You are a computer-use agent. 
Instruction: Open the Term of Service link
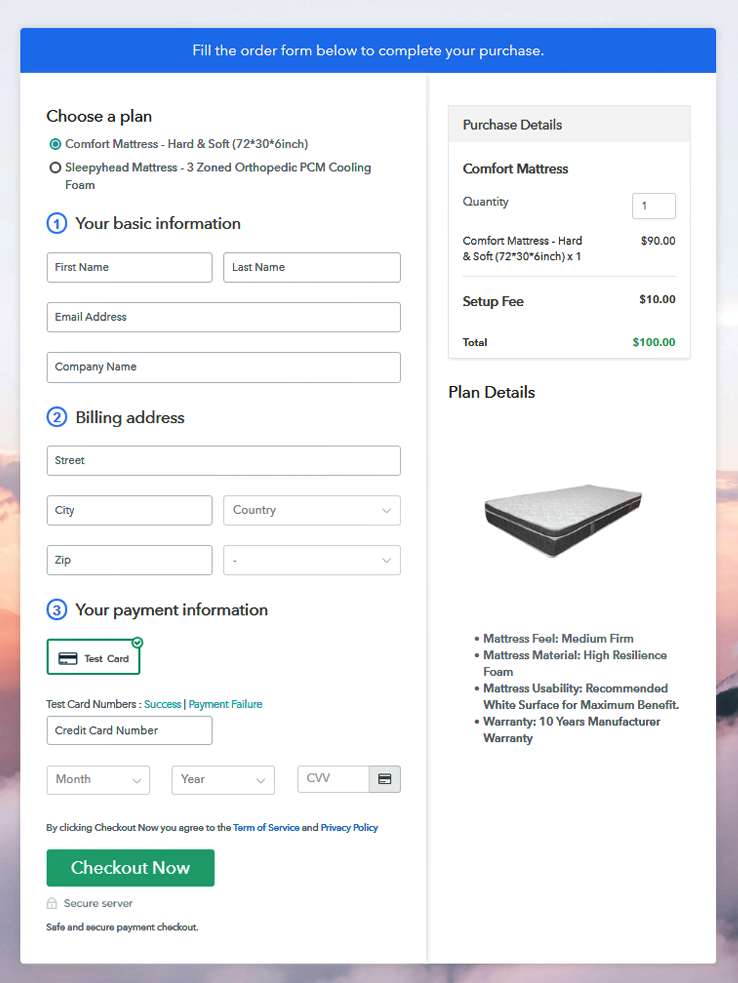pyautogui.click(x=266, y=828)
